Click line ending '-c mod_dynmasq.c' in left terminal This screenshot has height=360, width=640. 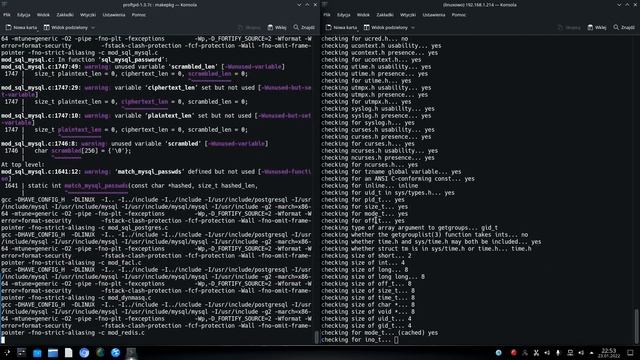click(76, 298)
